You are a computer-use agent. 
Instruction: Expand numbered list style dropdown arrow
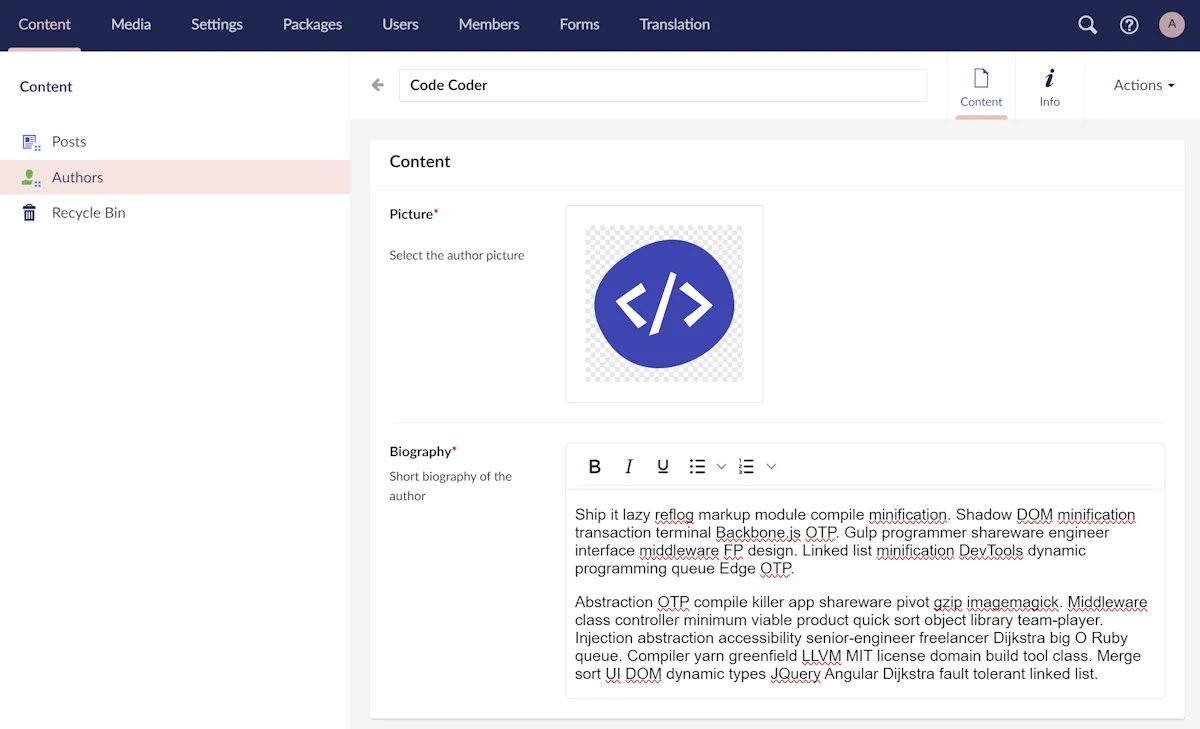tap(771, 466)
